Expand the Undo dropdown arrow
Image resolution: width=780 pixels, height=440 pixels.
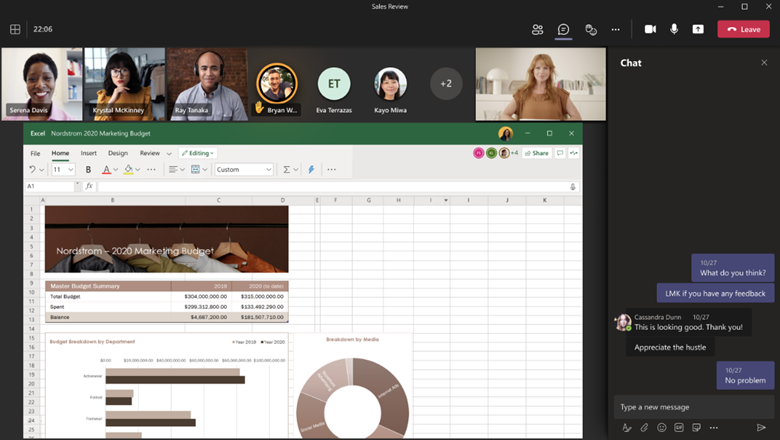coord(41,170)
